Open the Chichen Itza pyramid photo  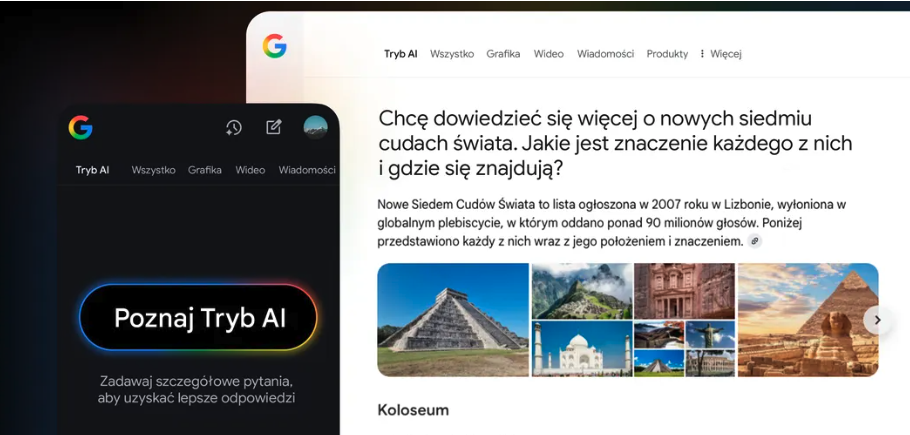coord(453,320)
